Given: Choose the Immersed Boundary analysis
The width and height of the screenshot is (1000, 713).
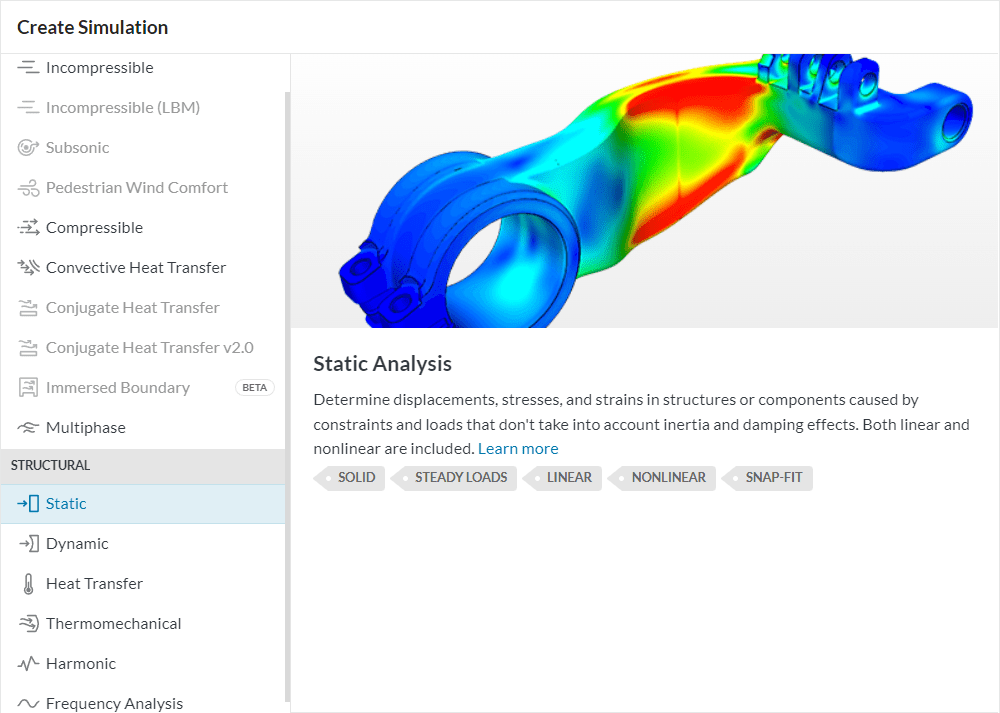Looking at the screenshot, I should [x=117, y=387].
